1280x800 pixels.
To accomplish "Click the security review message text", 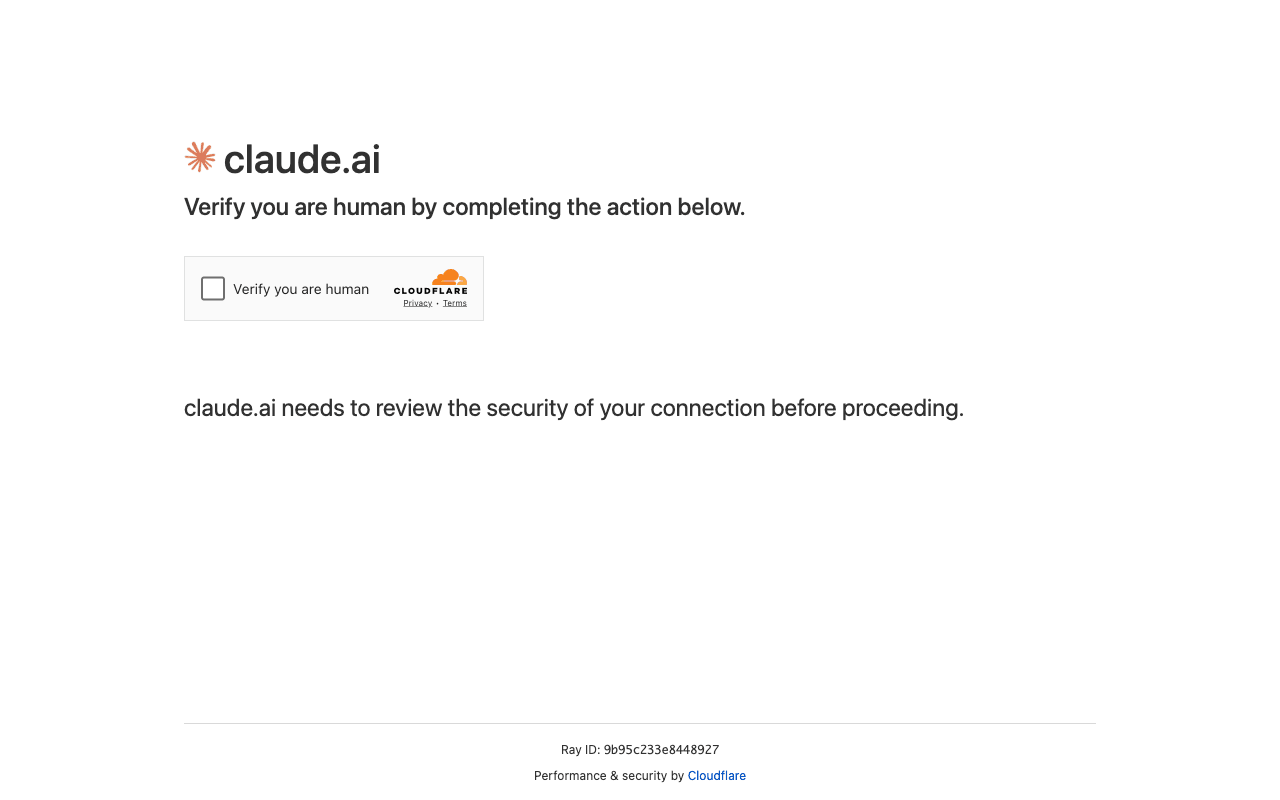I will (x=573, y=408).
